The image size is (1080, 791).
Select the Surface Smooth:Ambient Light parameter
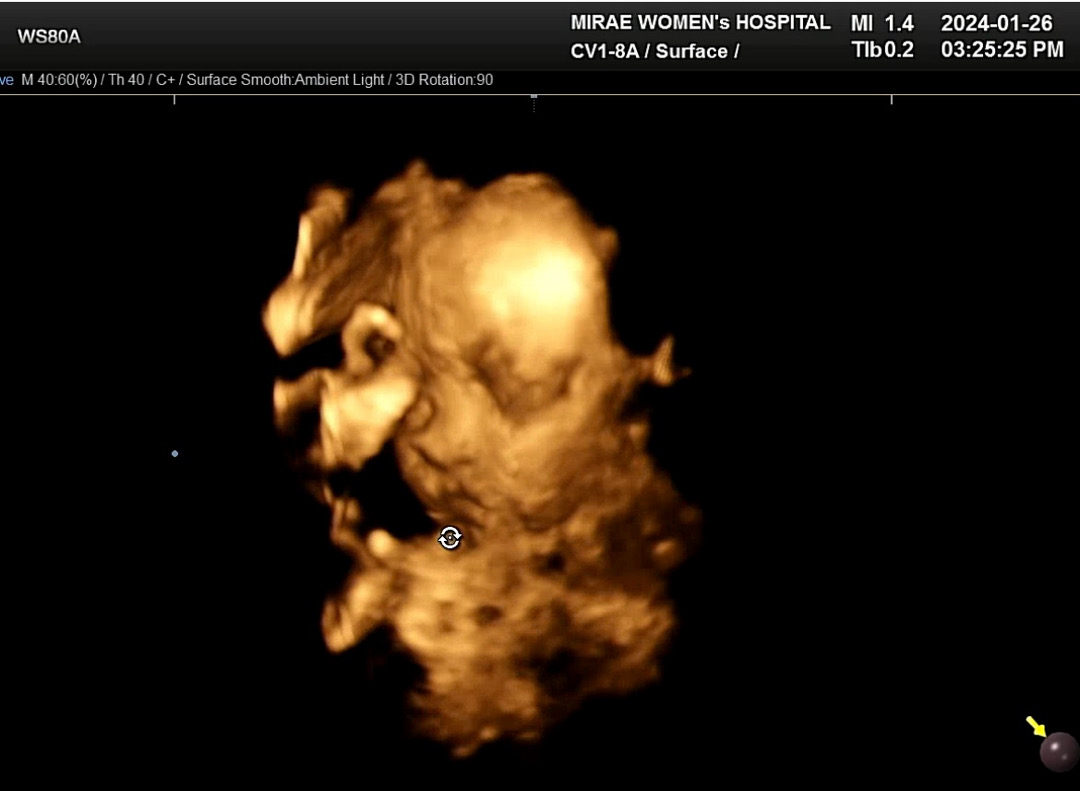[x=285, y=80]
